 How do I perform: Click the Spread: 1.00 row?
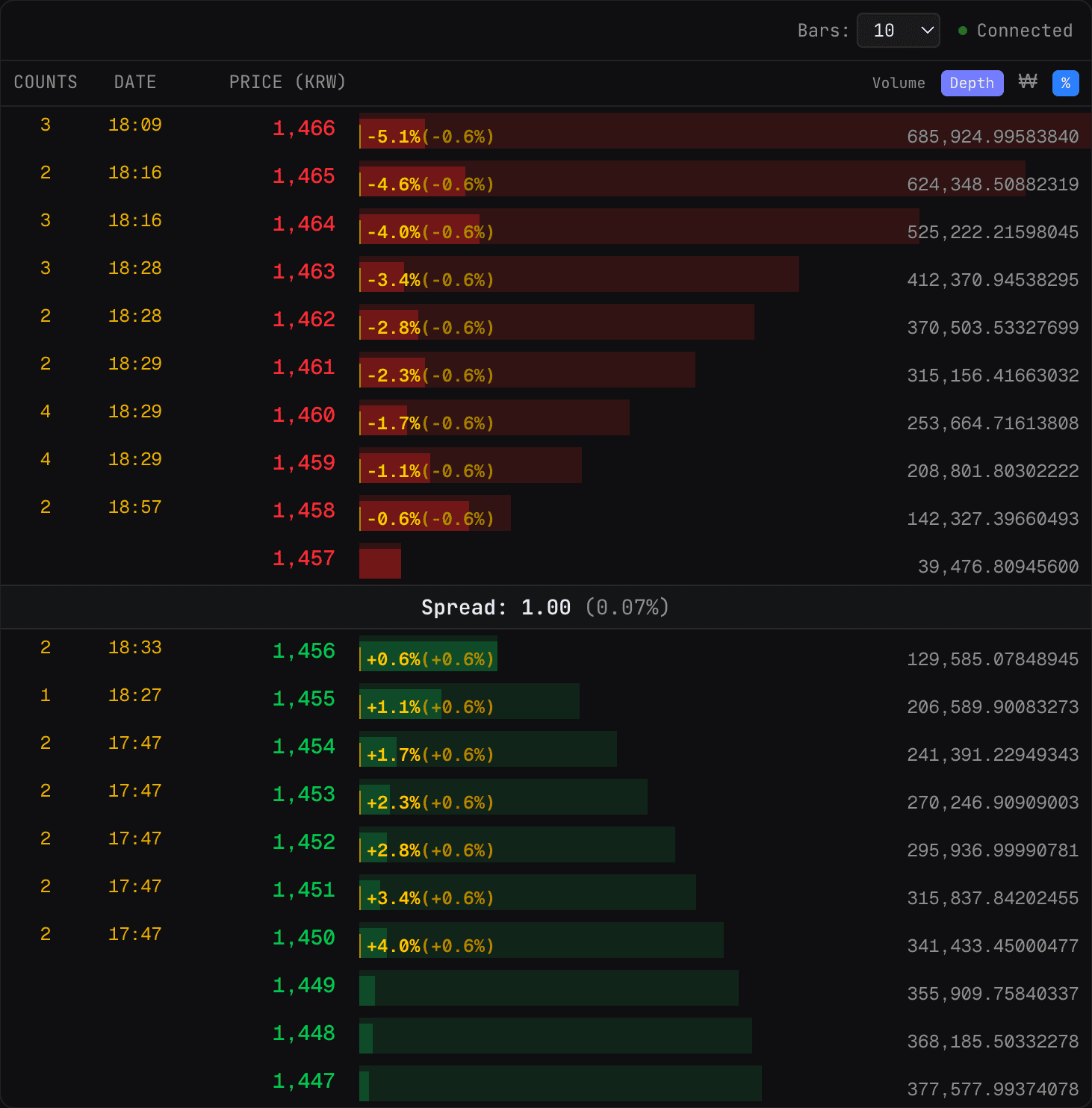[x=546, y=607]
